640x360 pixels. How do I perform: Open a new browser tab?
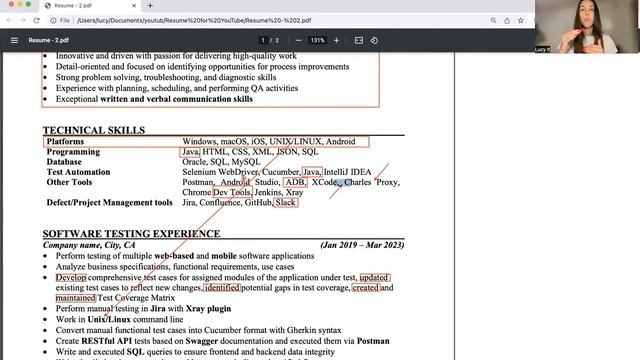point(150,6)
